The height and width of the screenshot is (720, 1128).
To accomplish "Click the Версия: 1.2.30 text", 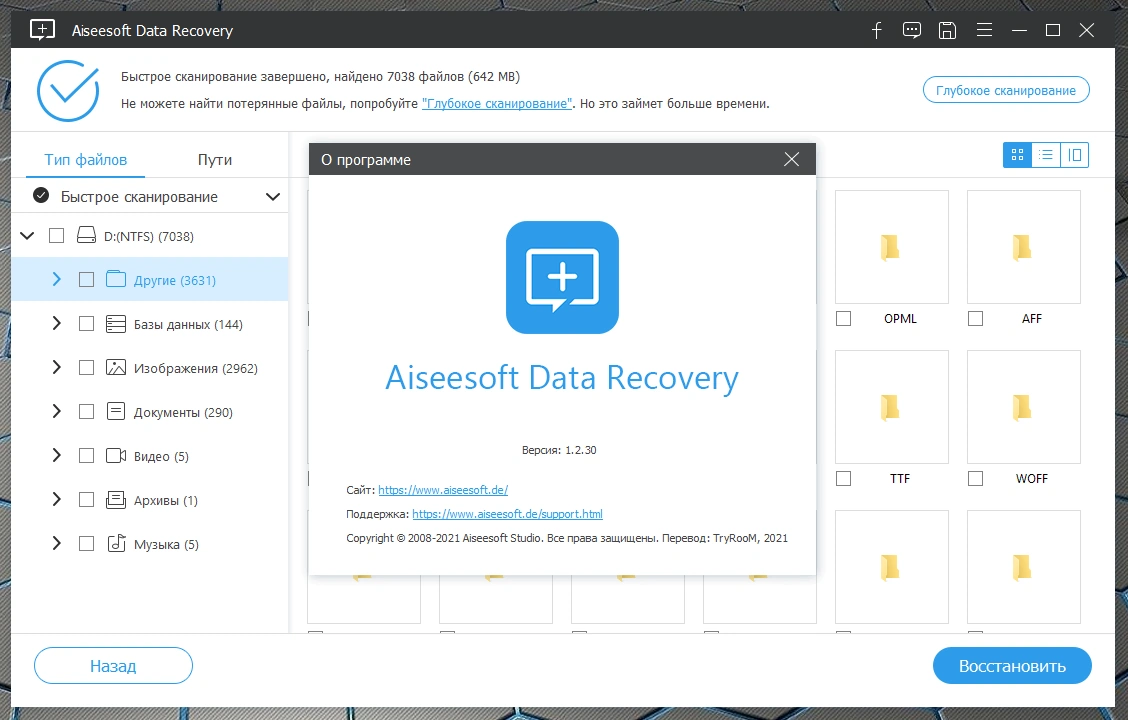I will 559,450.
